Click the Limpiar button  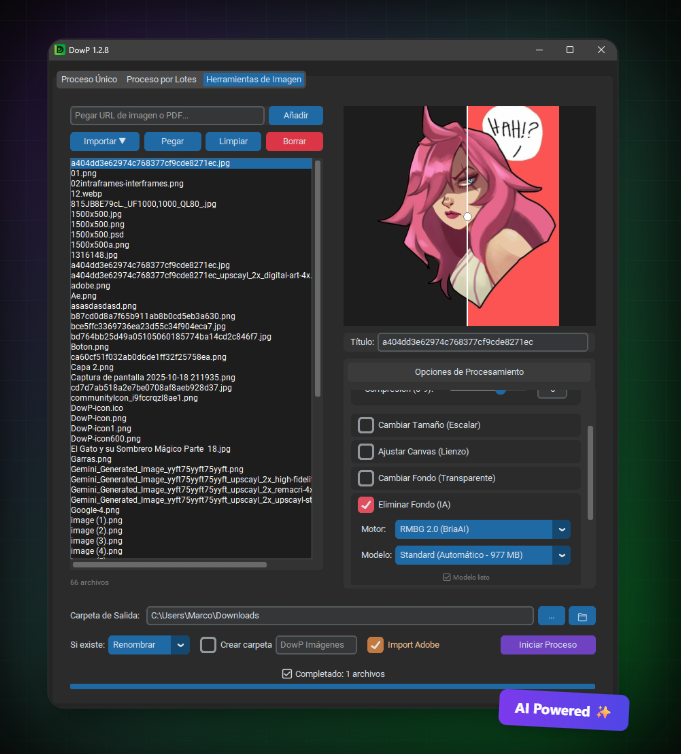click(233, 141)
